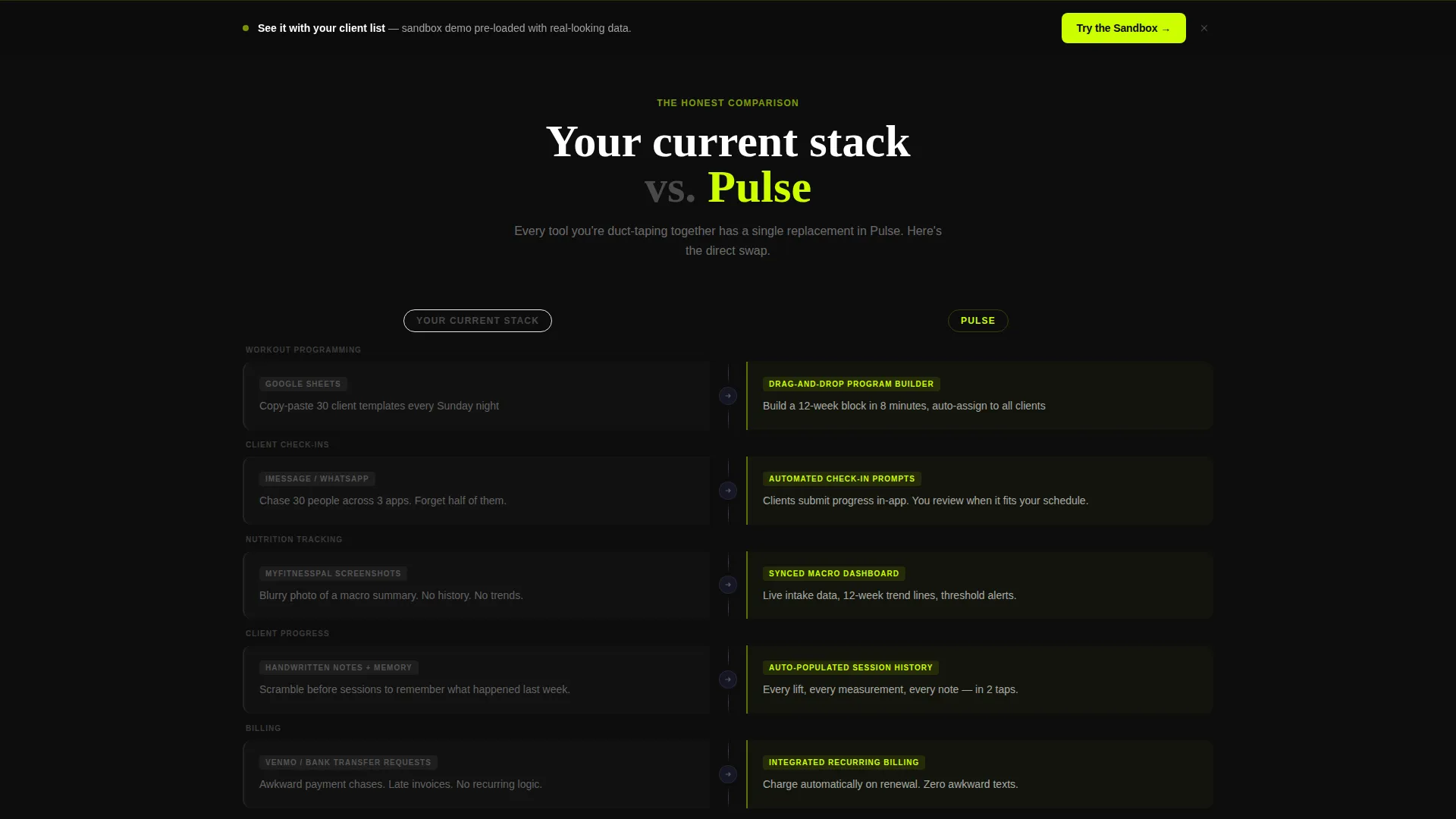1456x819 pixels.
Task: Click "Copy-paste 30 client templates" description
Action: coord(379,406)
